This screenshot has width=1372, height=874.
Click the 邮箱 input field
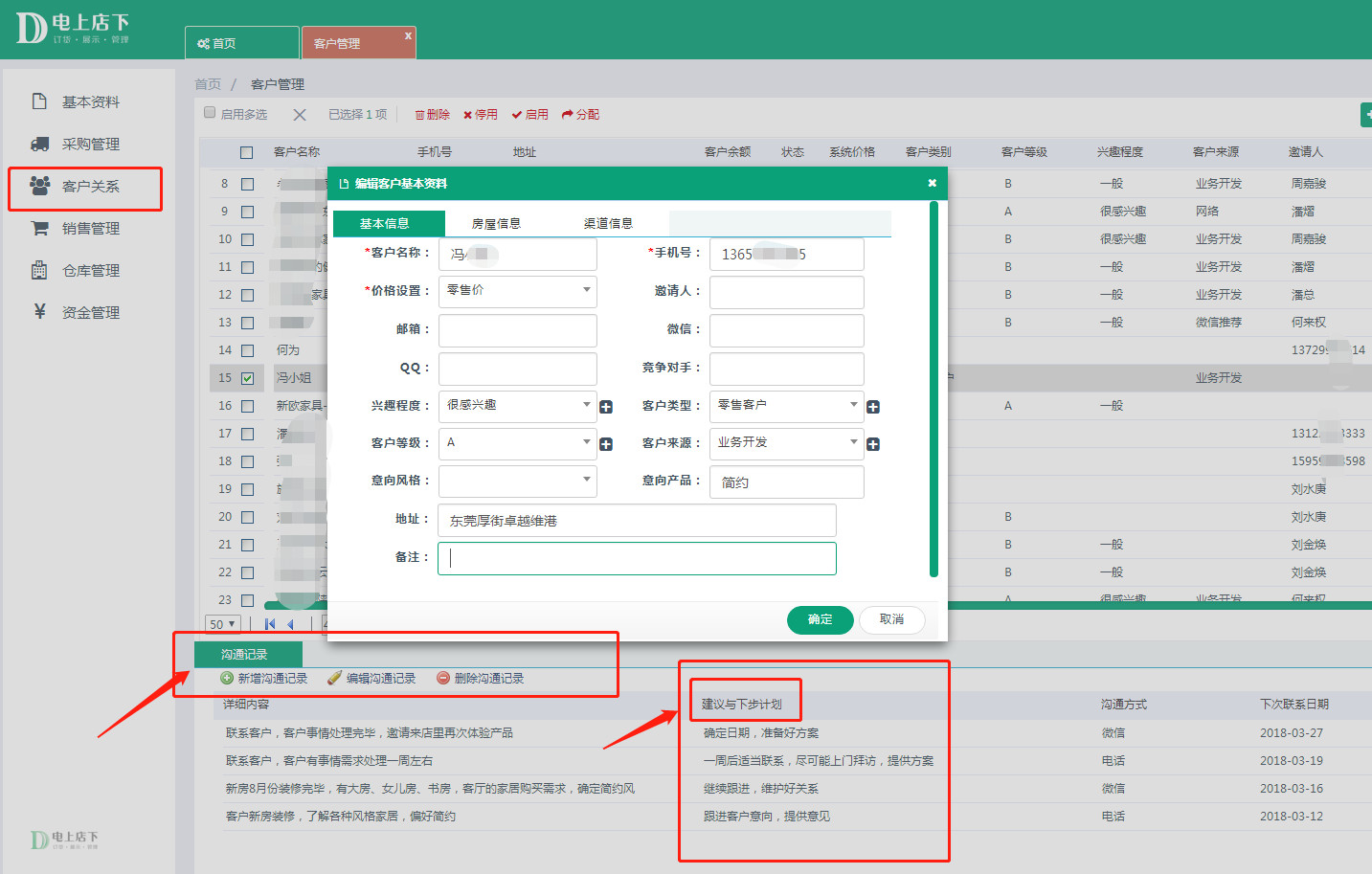(518, 329)
